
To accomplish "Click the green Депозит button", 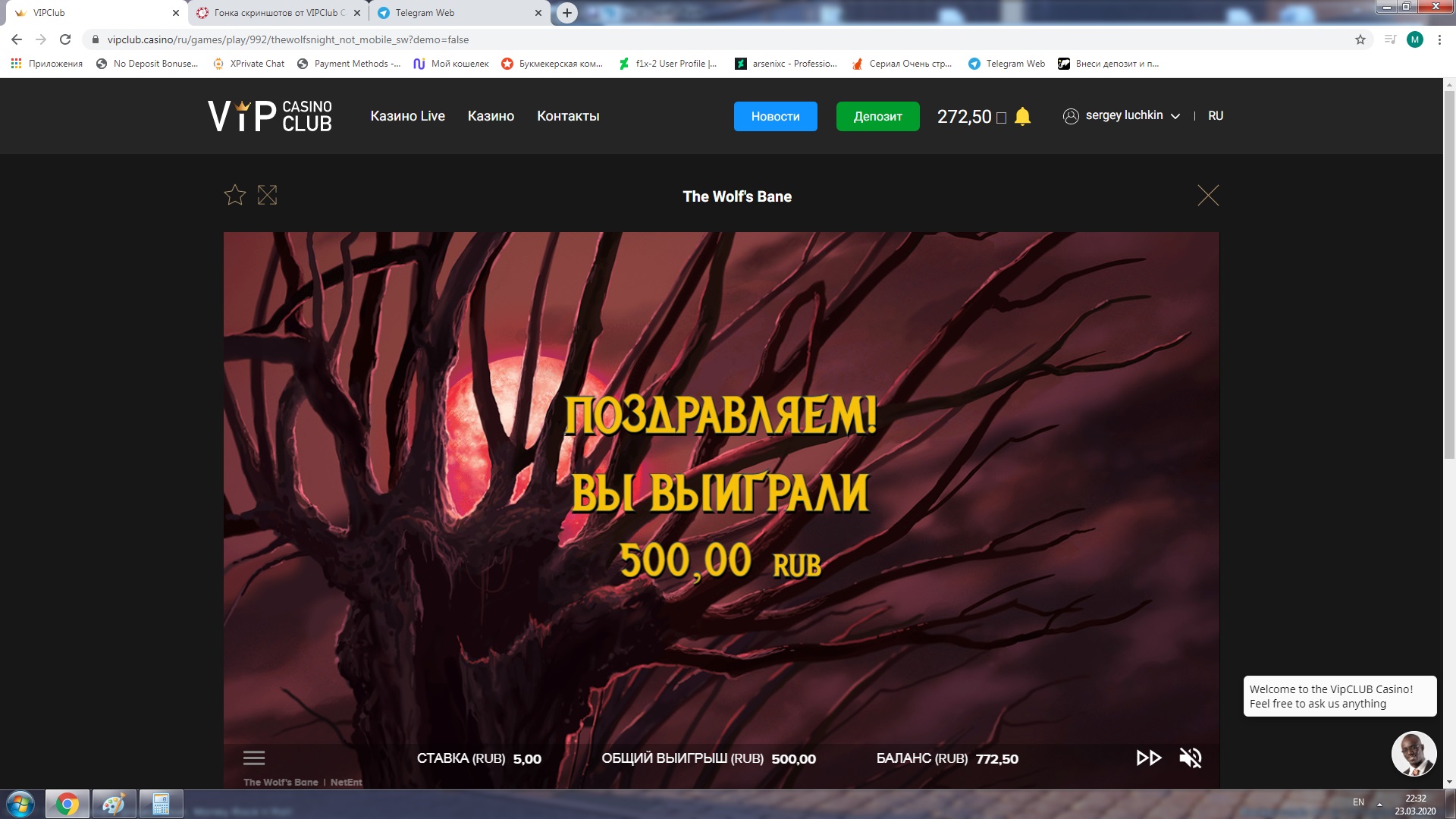I will [x=877, y=116].
